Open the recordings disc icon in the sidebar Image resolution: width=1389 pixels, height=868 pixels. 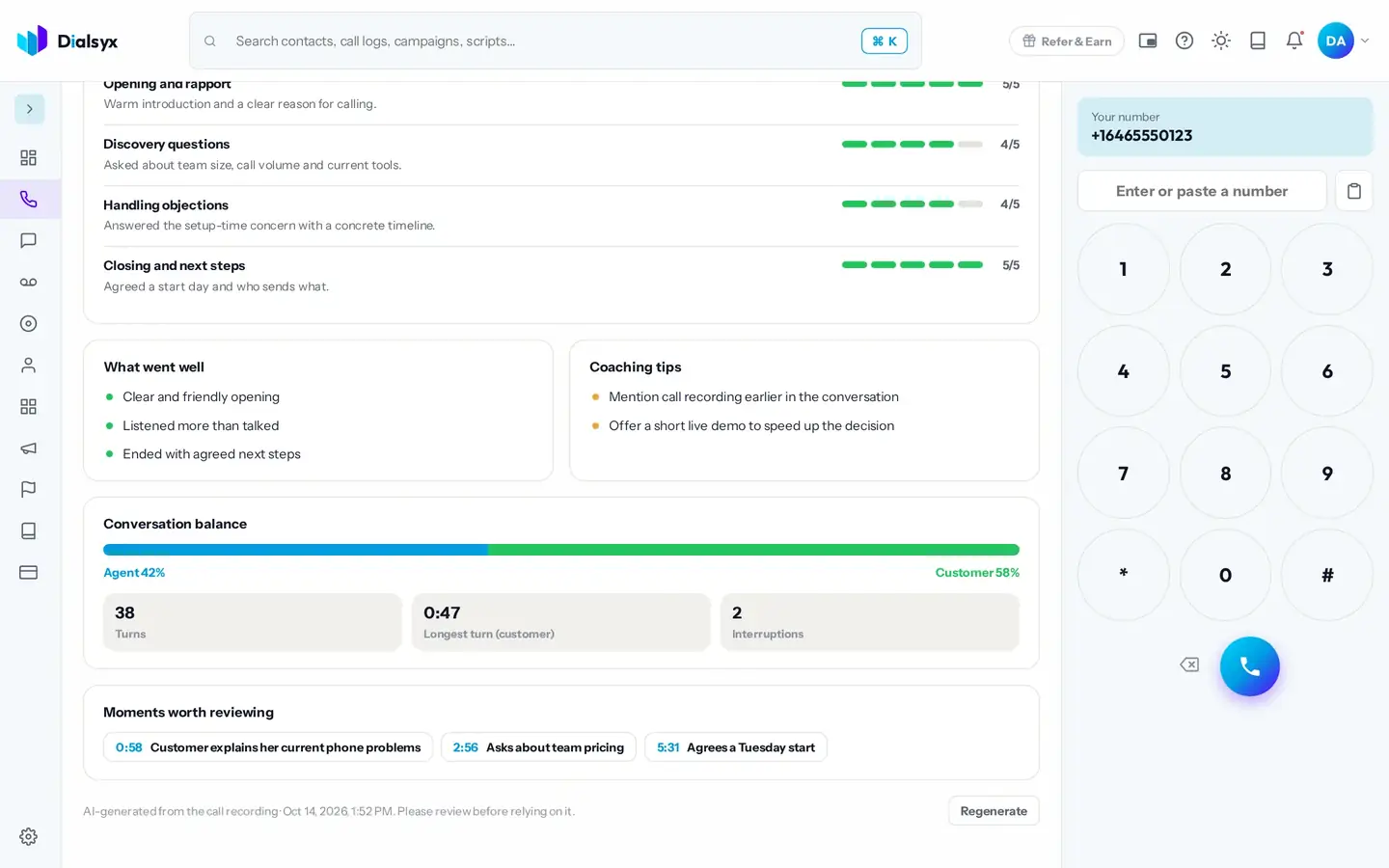pyautogui.click(x=29, y=323)
